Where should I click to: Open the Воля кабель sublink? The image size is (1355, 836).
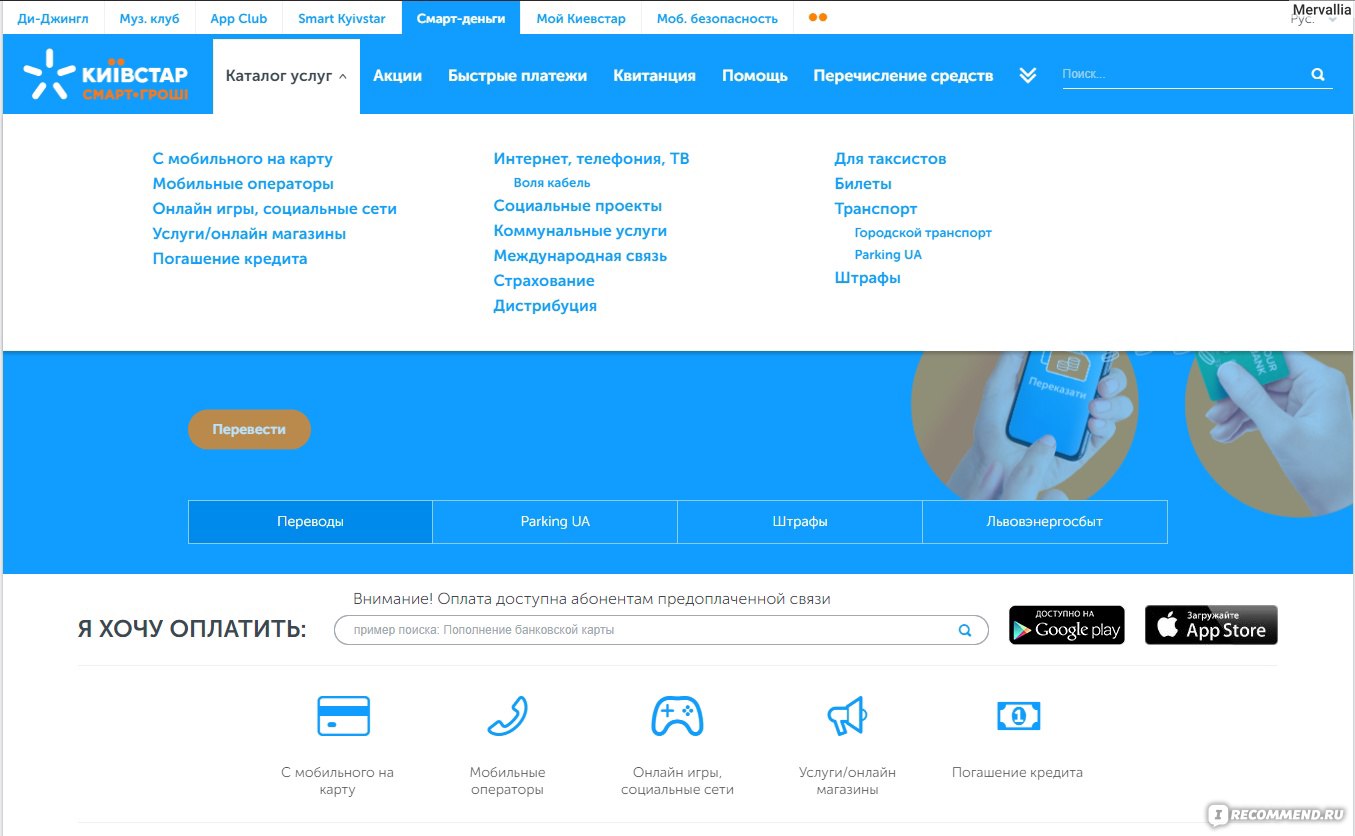pyautogui.click(x=552, y=183)
